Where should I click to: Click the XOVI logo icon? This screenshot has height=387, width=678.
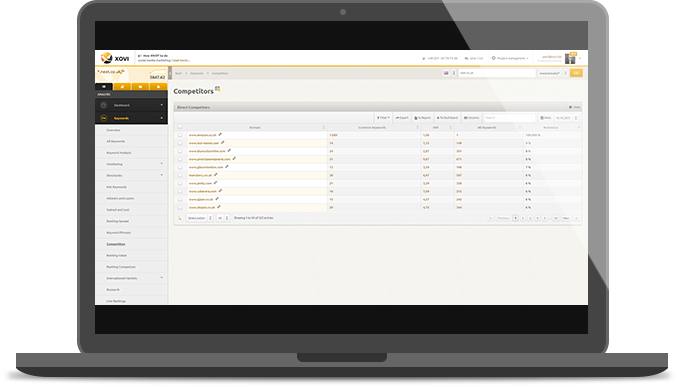106,58
